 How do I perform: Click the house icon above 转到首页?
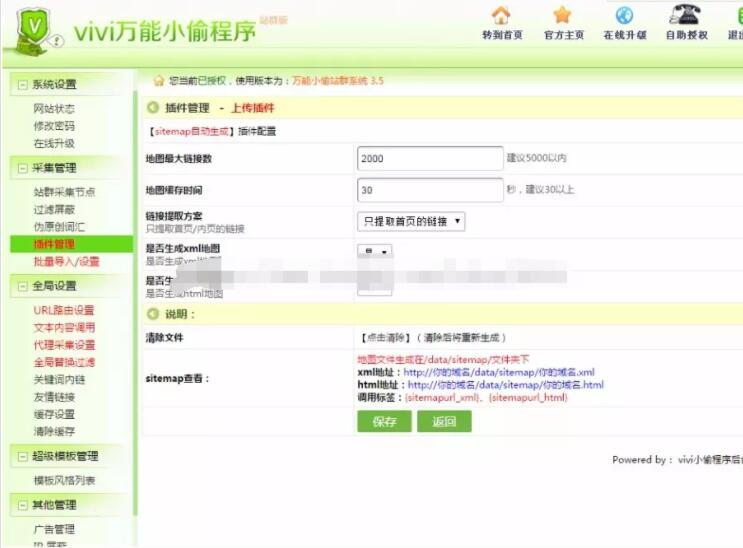point(501,16)
